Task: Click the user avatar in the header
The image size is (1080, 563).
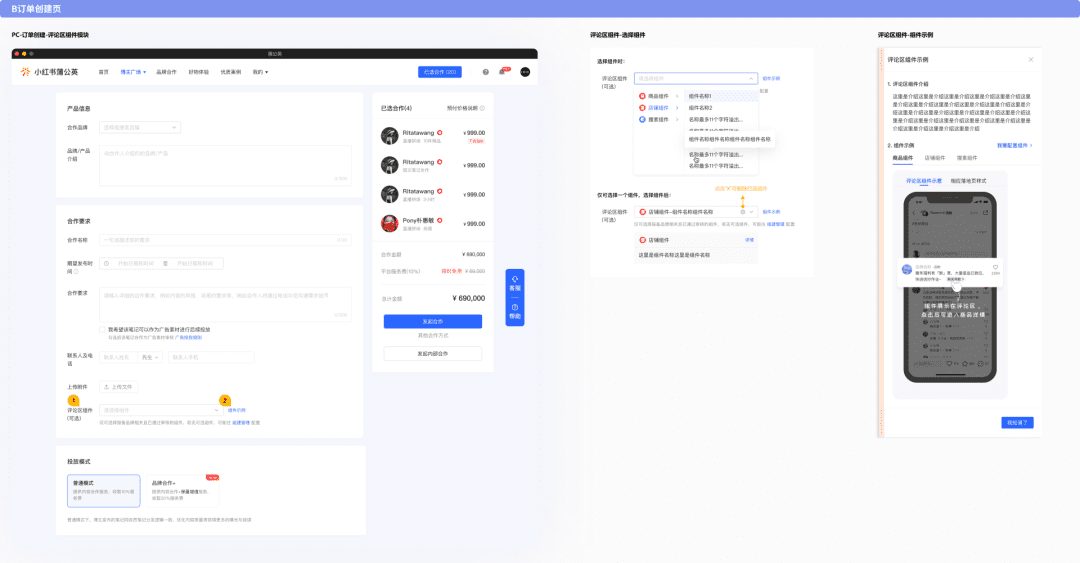Action: (x=525, y=72)
